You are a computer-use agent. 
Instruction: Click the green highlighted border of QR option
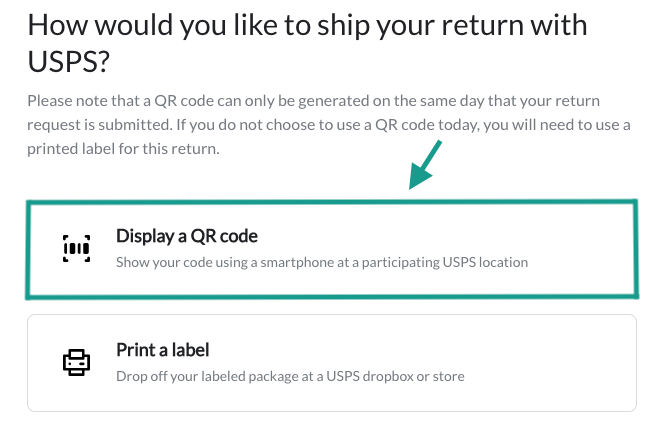pos(332,202)
